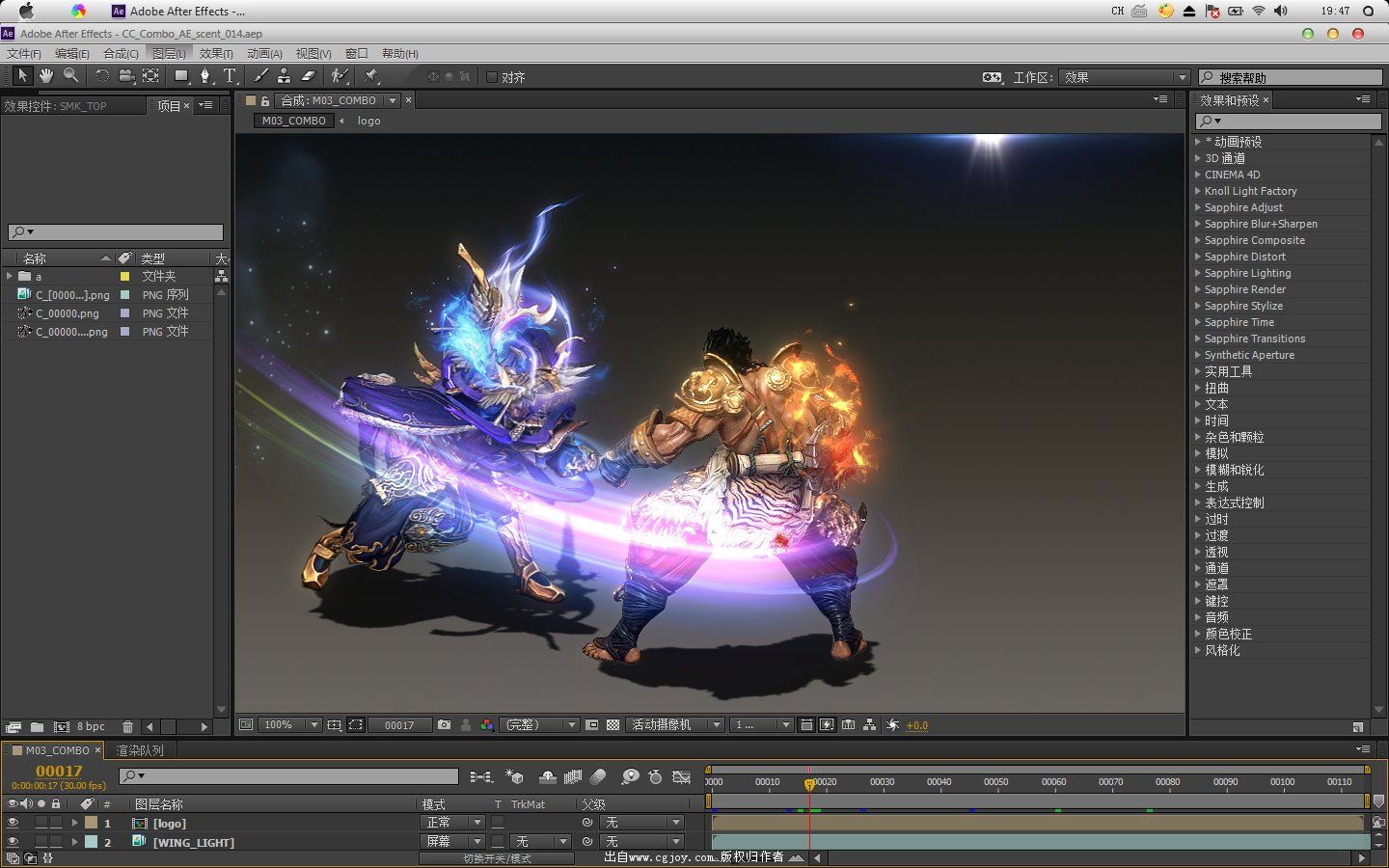Open the composition mini-flowchart in timeline
This screenshot has width=1389, height=868.
(480, 776)
